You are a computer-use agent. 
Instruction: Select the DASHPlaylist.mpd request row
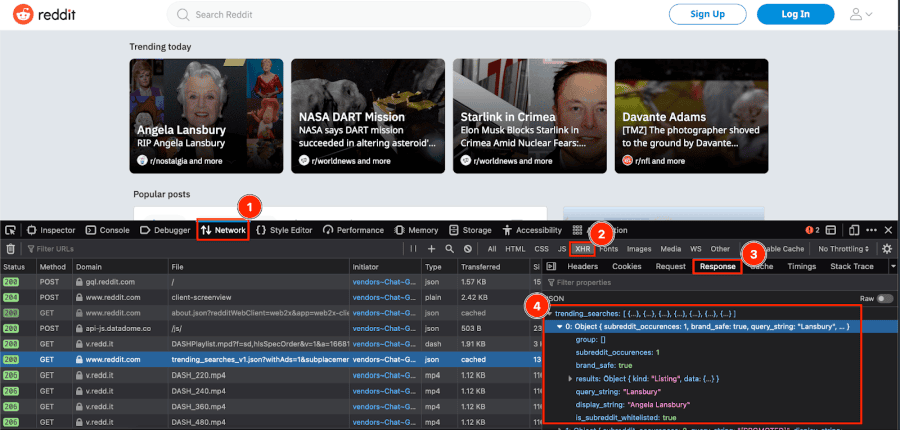(x=271, y=344)
